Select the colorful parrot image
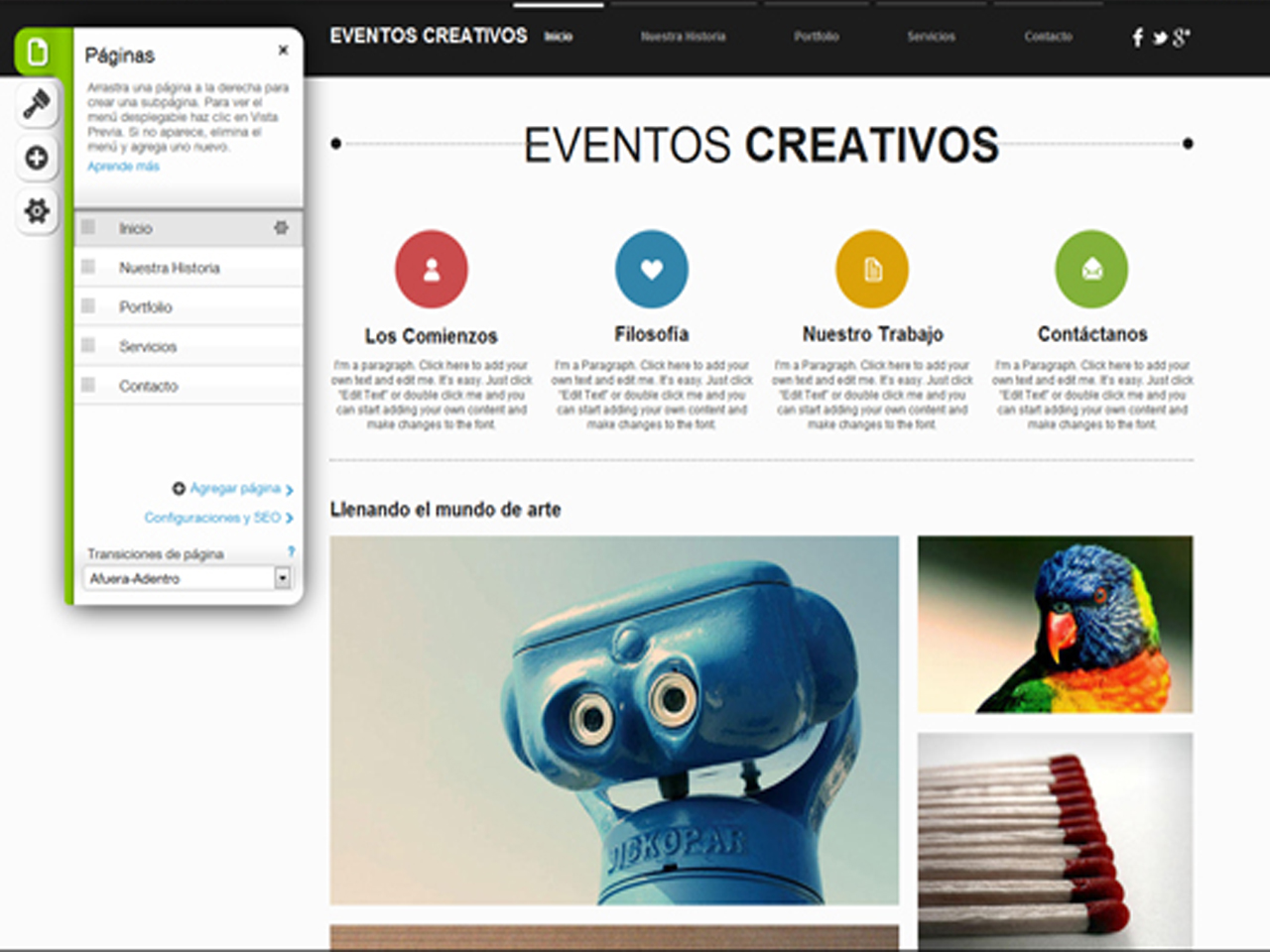 pyautogui.click(x=1055, y=625)
